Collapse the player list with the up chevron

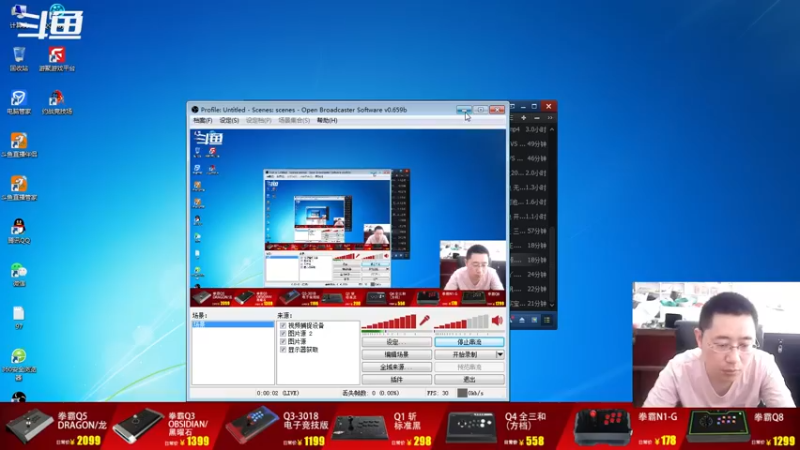[x=552, y=130]
